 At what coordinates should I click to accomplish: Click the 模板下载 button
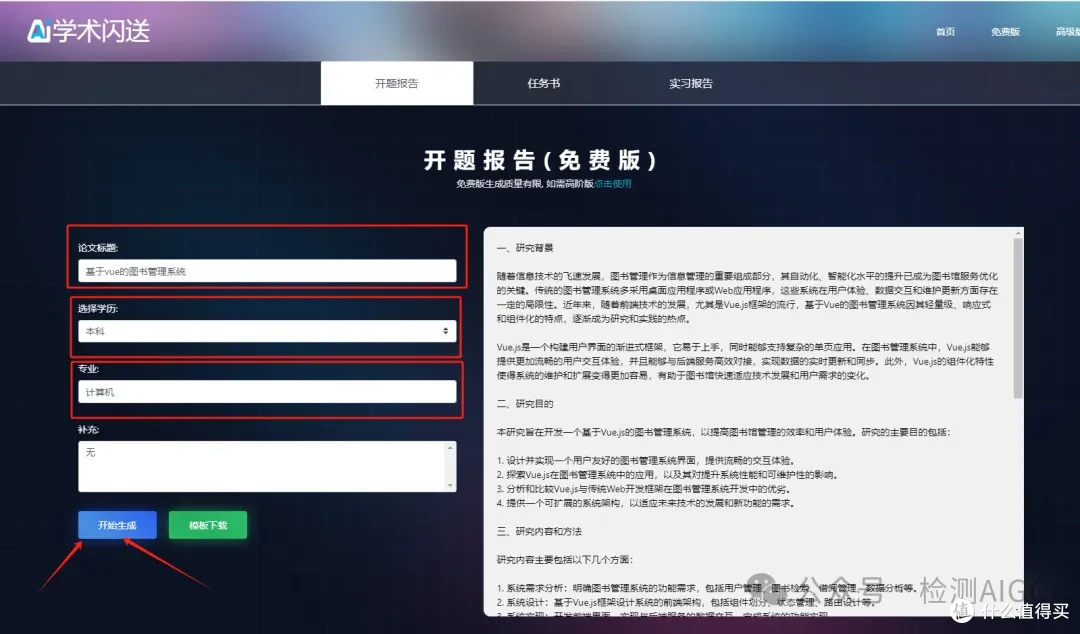(x=208, y=525)
